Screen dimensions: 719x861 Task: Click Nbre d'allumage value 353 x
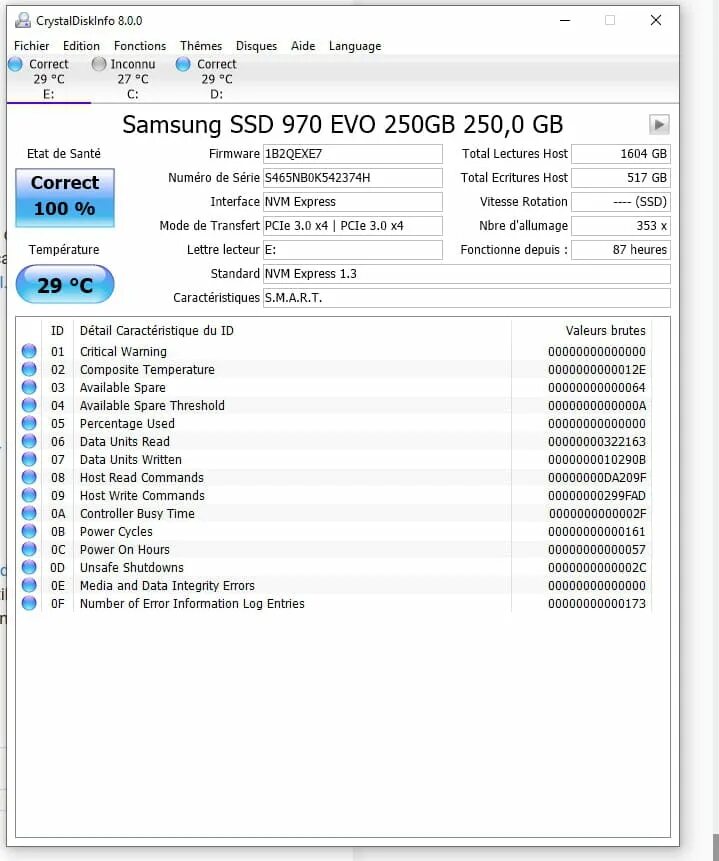pos(621,226)
